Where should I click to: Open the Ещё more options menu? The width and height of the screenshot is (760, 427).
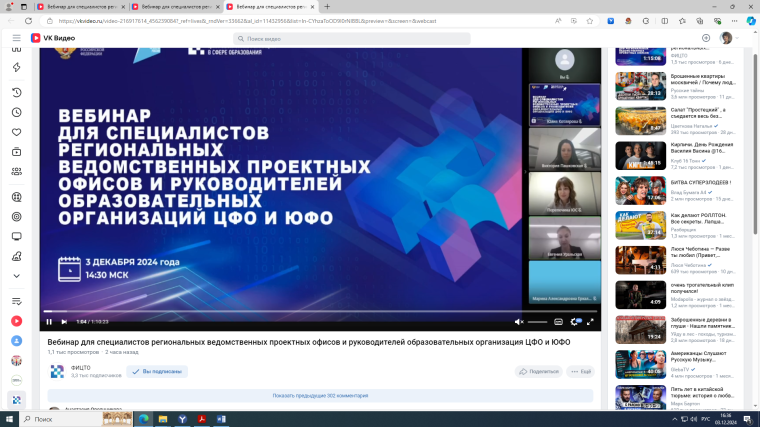580,372
